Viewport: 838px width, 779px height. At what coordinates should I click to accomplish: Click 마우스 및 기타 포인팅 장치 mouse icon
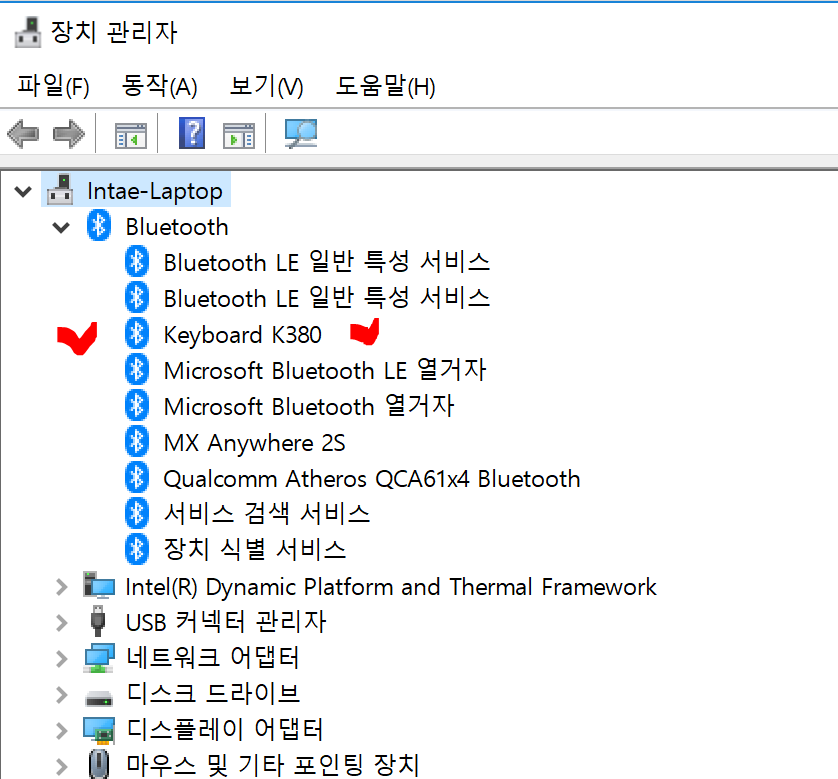point(98,764)
